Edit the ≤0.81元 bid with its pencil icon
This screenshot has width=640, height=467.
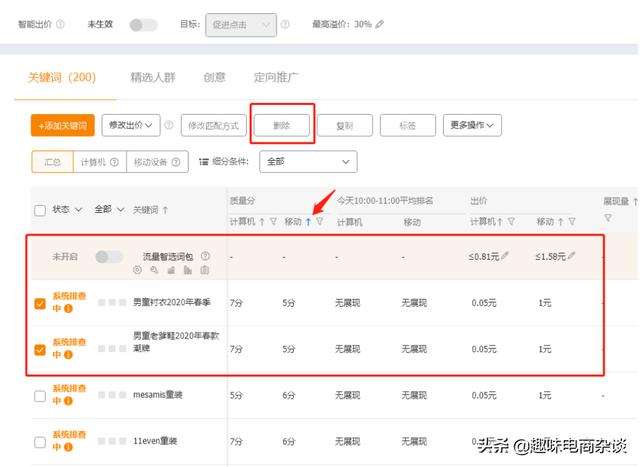505,256
